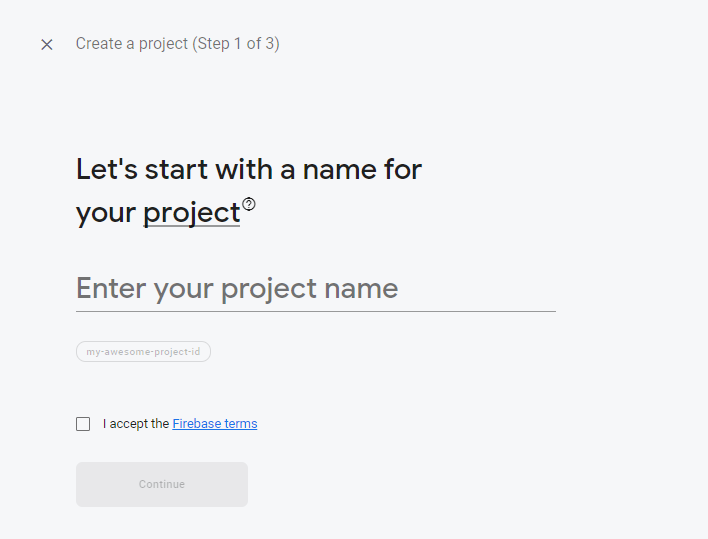
Task: Open the Firebase terms link
Action: click(x=214, y=424)
